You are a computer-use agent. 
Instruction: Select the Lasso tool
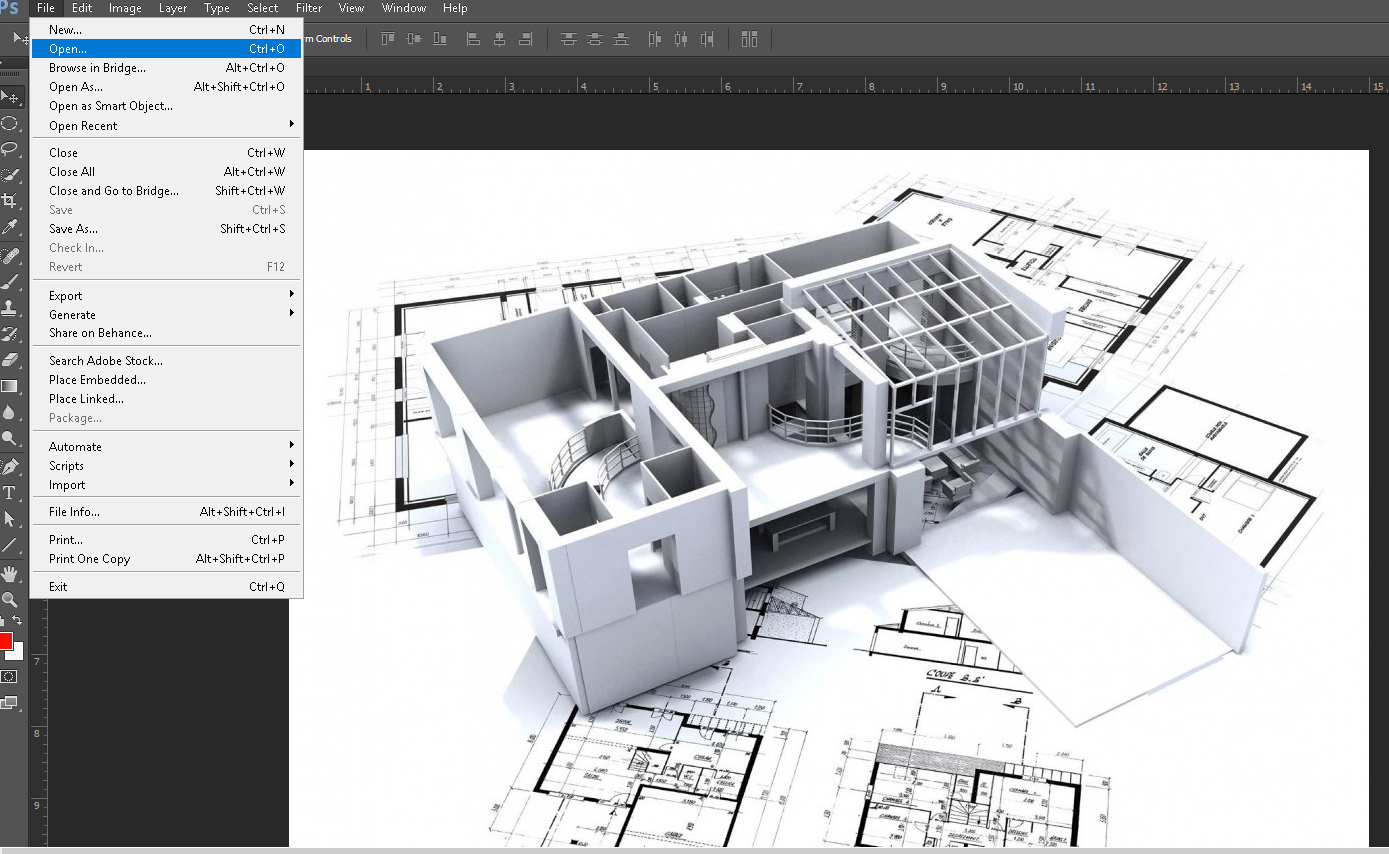pos(10,149)
